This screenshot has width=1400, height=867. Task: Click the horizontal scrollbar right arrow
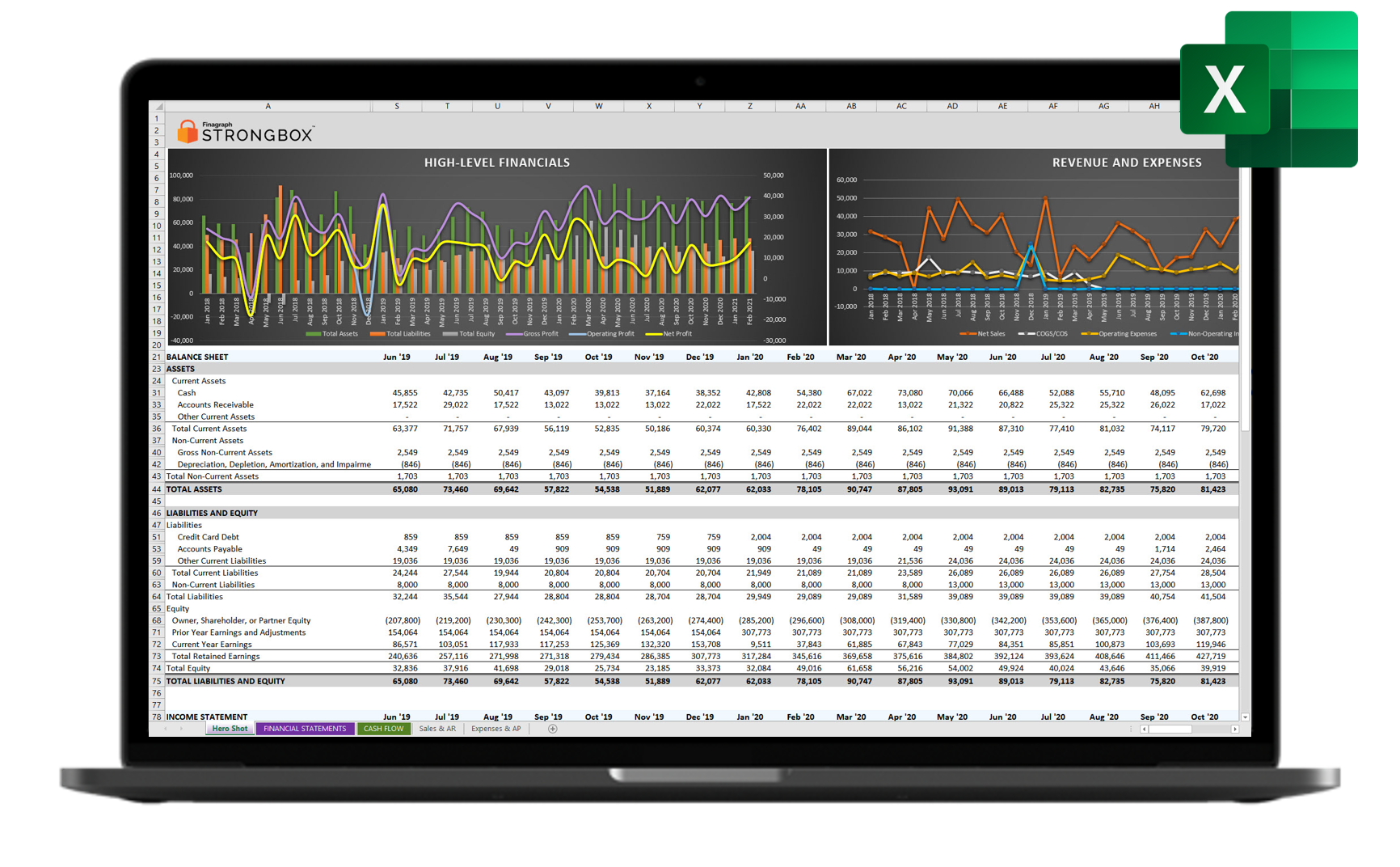point(1234,729)
